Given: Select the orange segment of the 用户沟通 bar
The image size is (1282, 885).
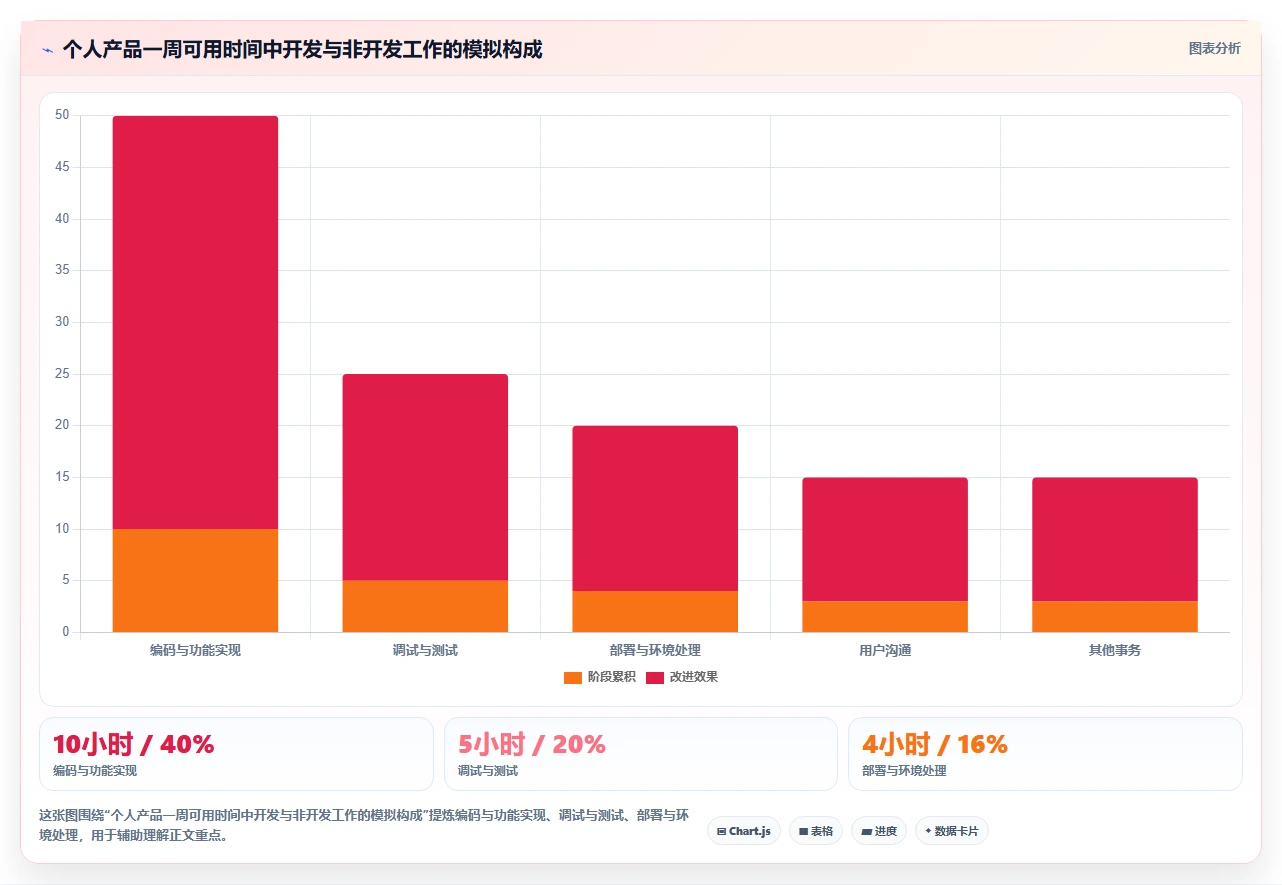Looking at the screenshot, I should [885, 616].
